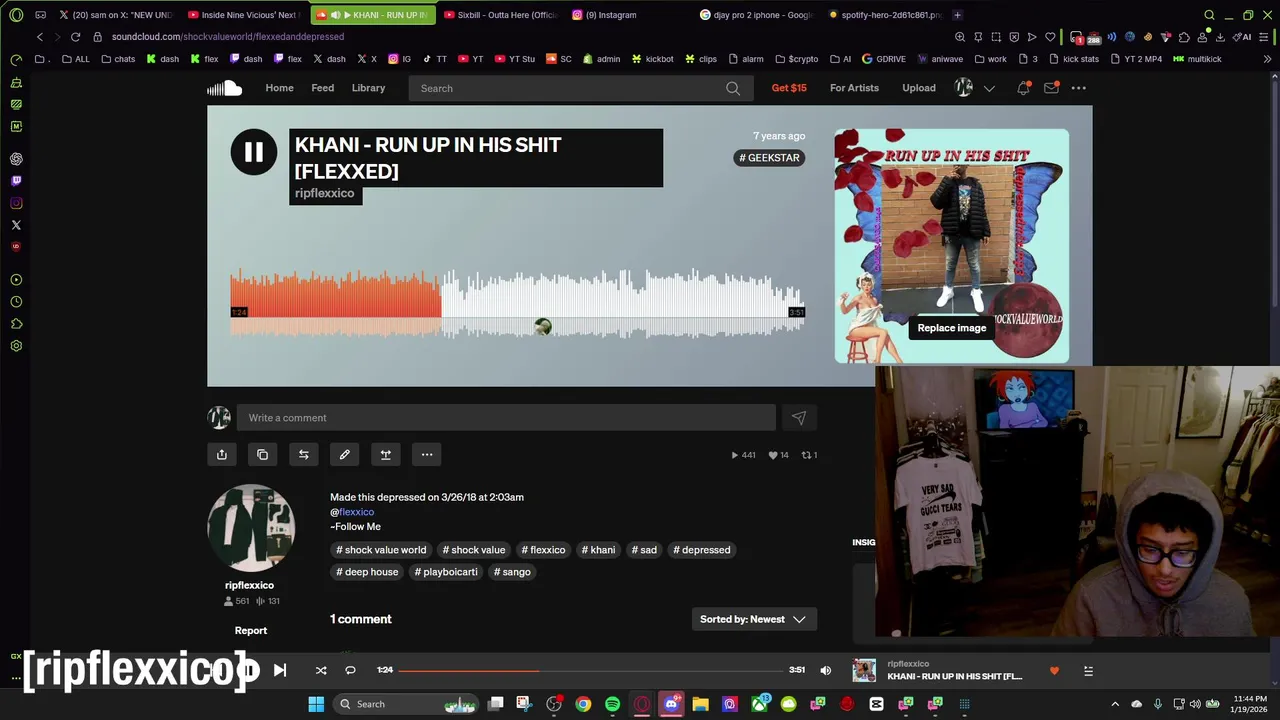Switch to the Instagram browser tab
Image resolution: width=1280 pixels, height=720 pixels.
tap(610, 15)
